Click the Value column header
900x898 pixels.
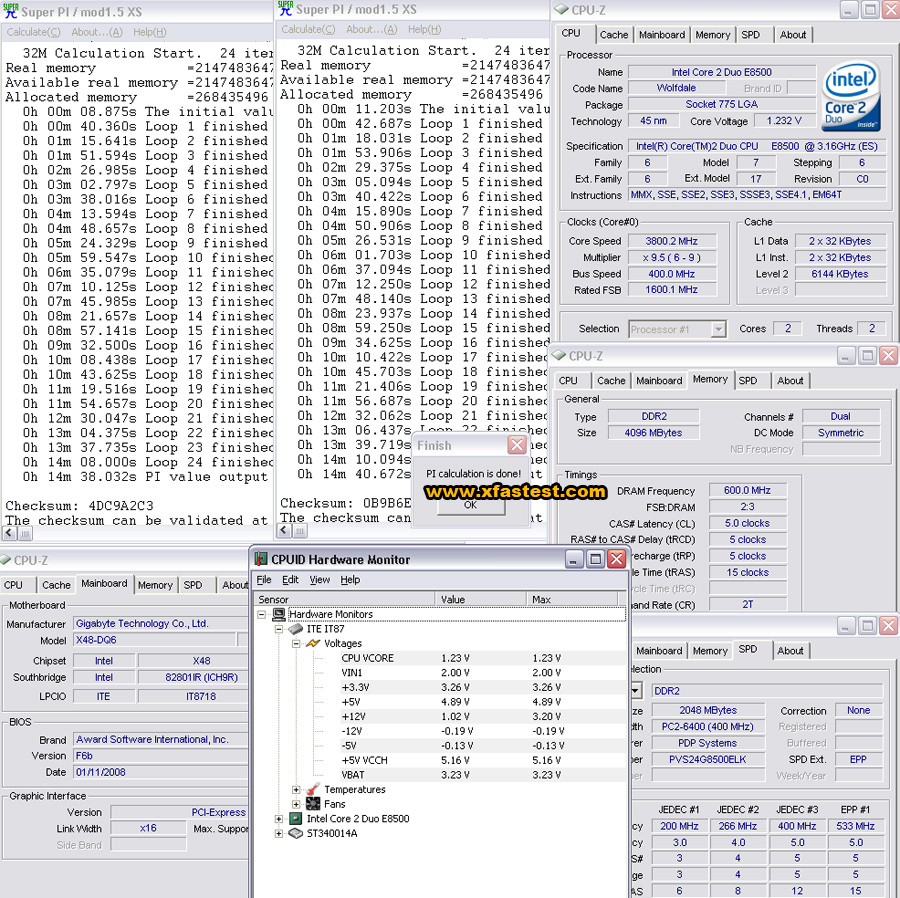point(480,599)
